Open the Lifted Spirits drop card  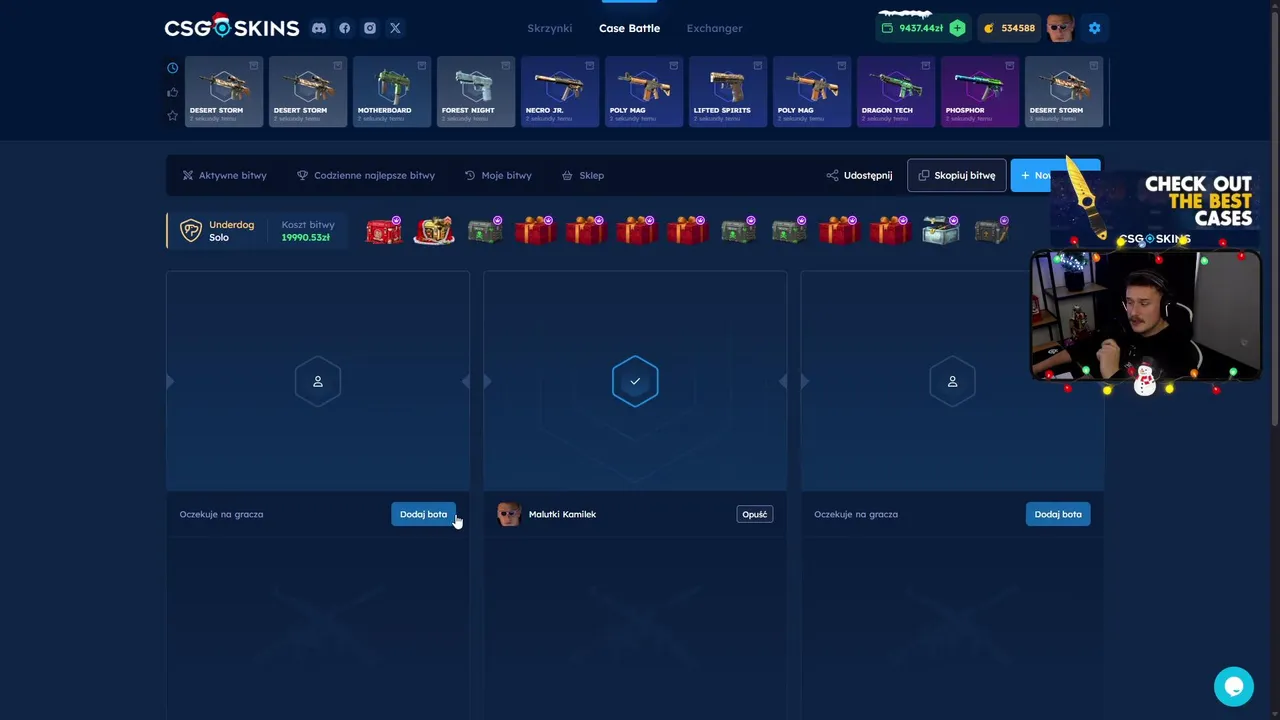tap(728, 92)
